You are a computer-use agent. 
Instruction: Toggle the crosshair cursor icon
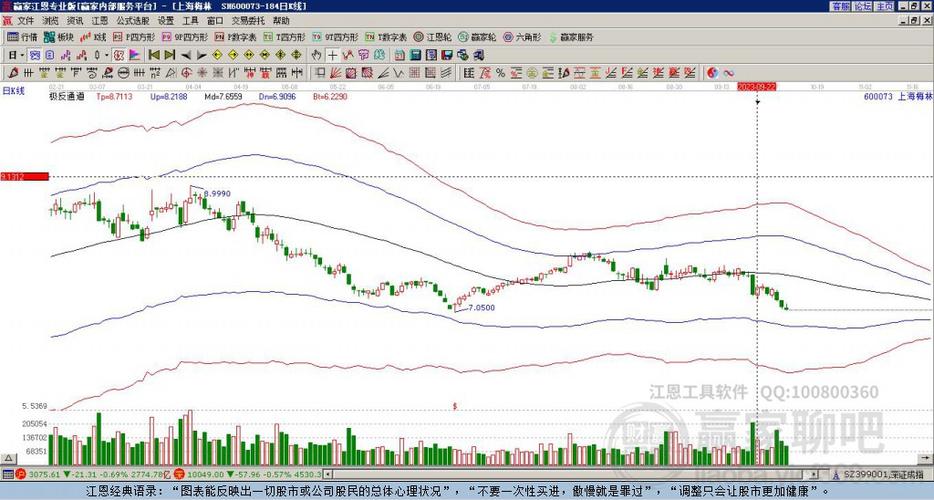(332, 55)
